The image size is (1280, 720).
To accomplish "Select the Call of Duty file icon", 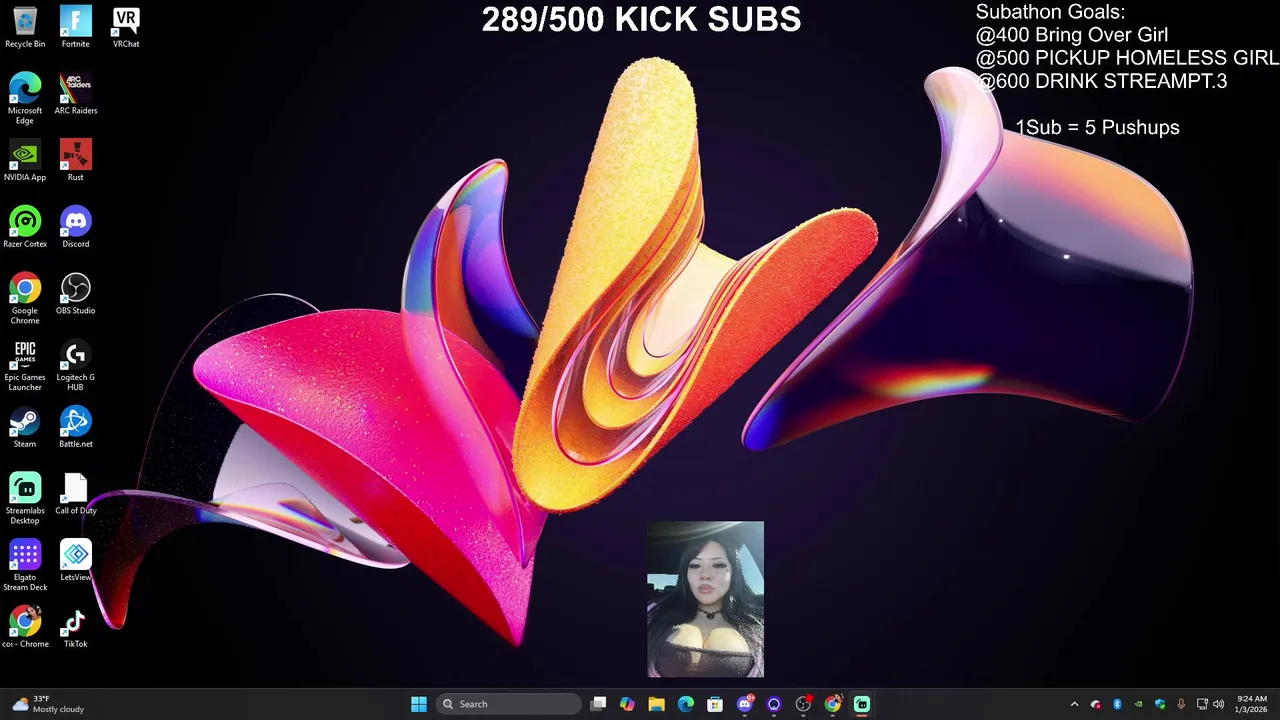I will coord(76,493).
